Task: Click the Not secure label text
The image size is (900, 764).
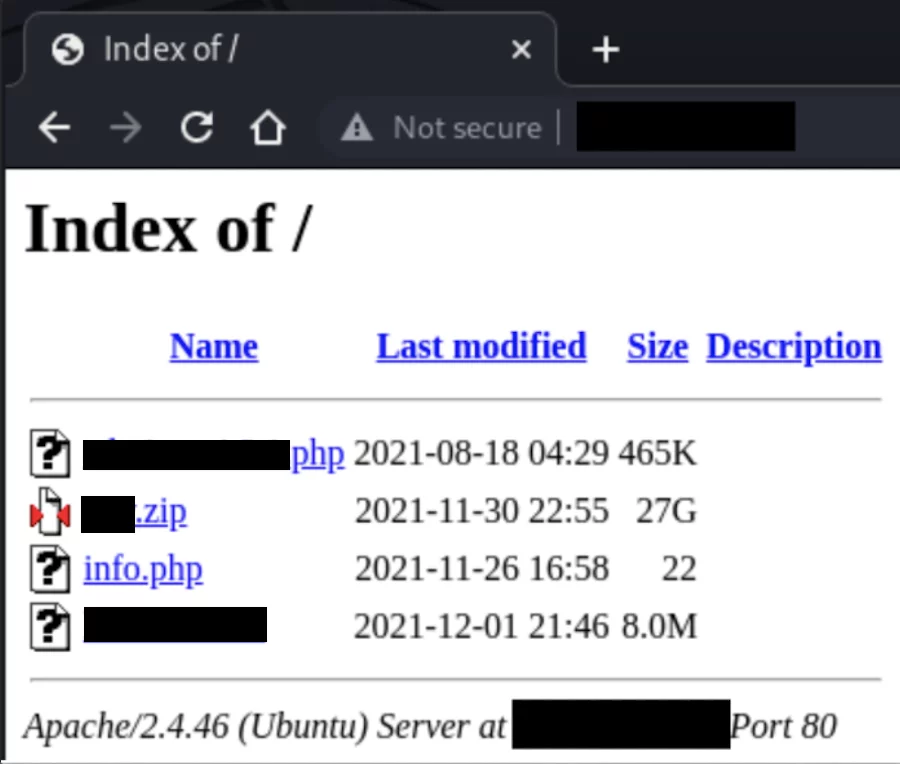Action: [x=466, y=127]
